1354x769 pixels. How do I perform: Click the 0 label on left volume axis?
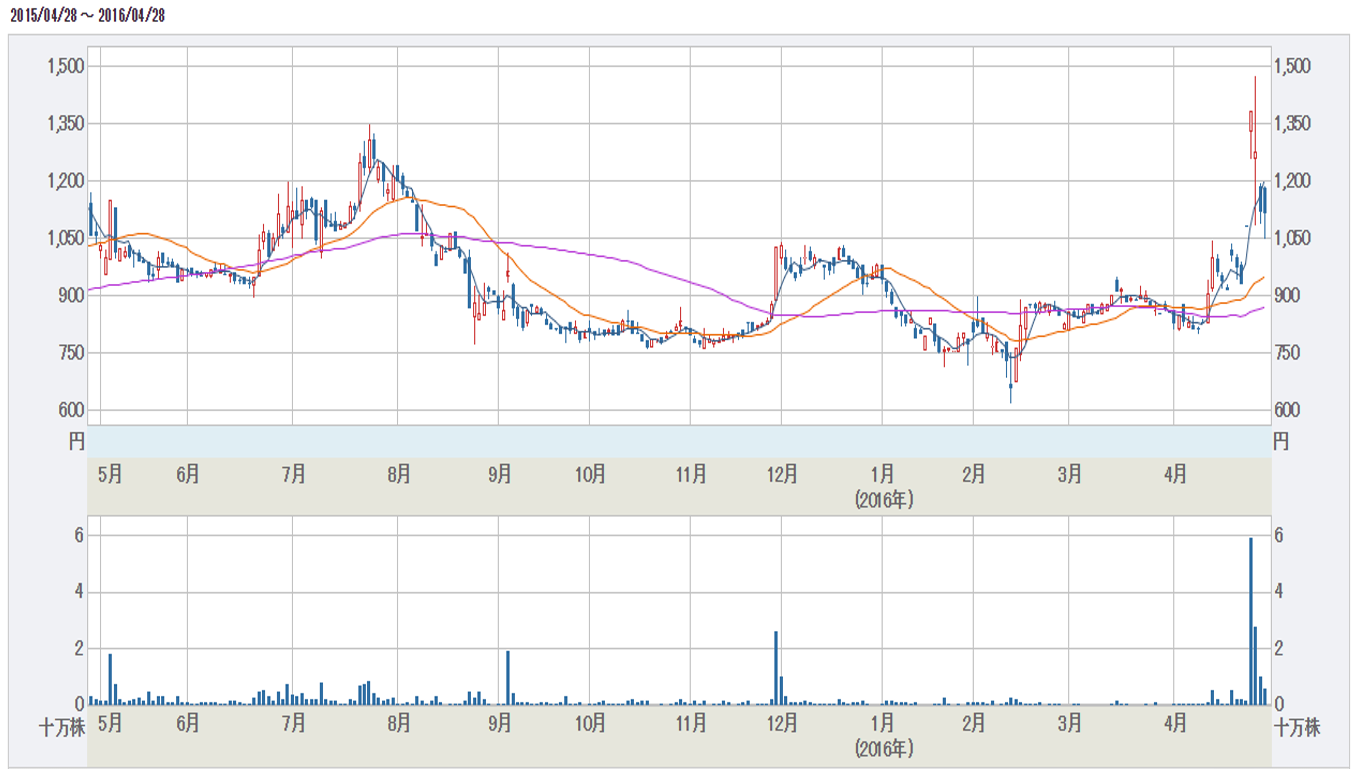tap(77, 704)
